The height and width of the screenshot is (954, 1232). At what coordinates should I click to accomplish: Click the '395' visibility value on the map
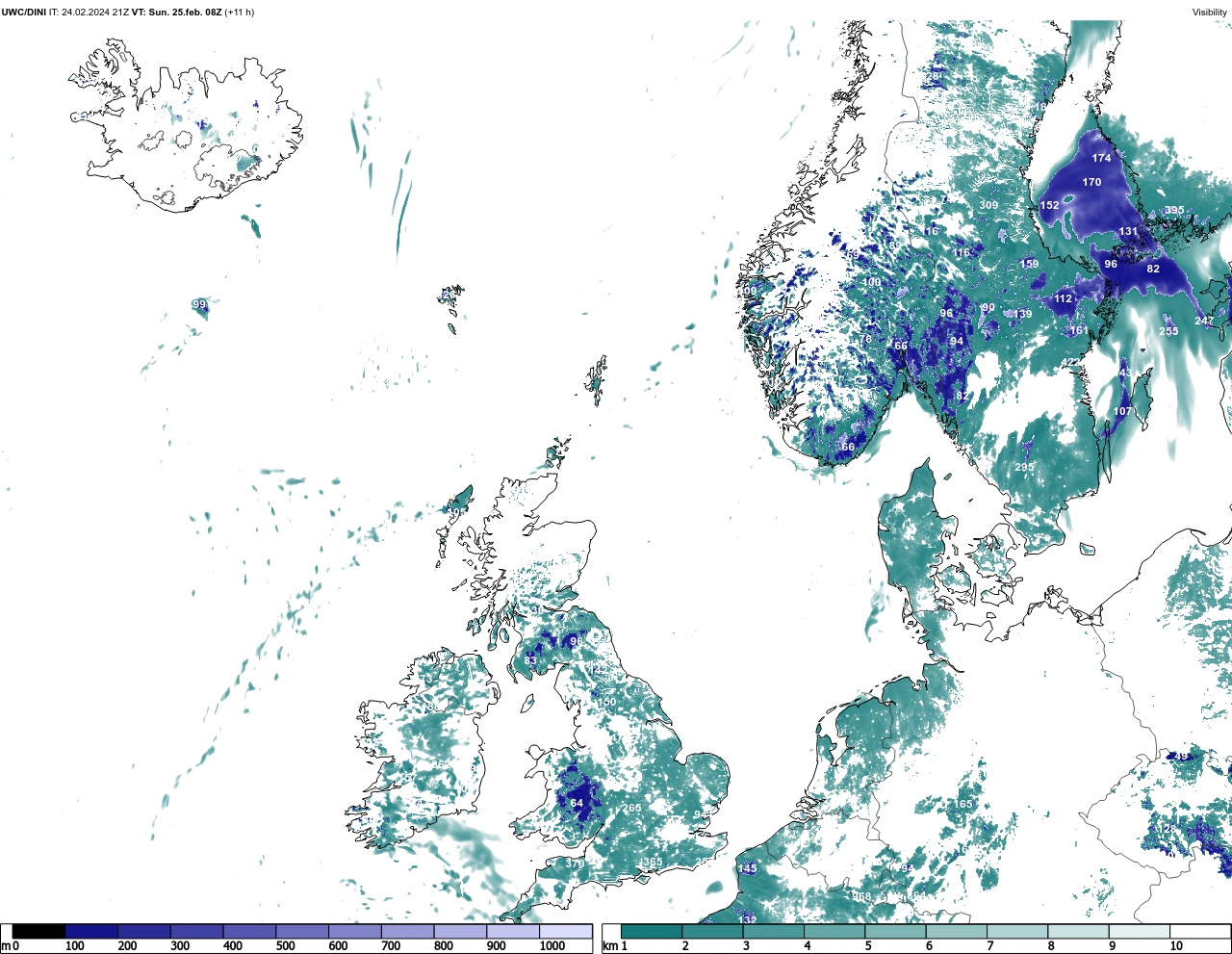[x=1174, y=211]
